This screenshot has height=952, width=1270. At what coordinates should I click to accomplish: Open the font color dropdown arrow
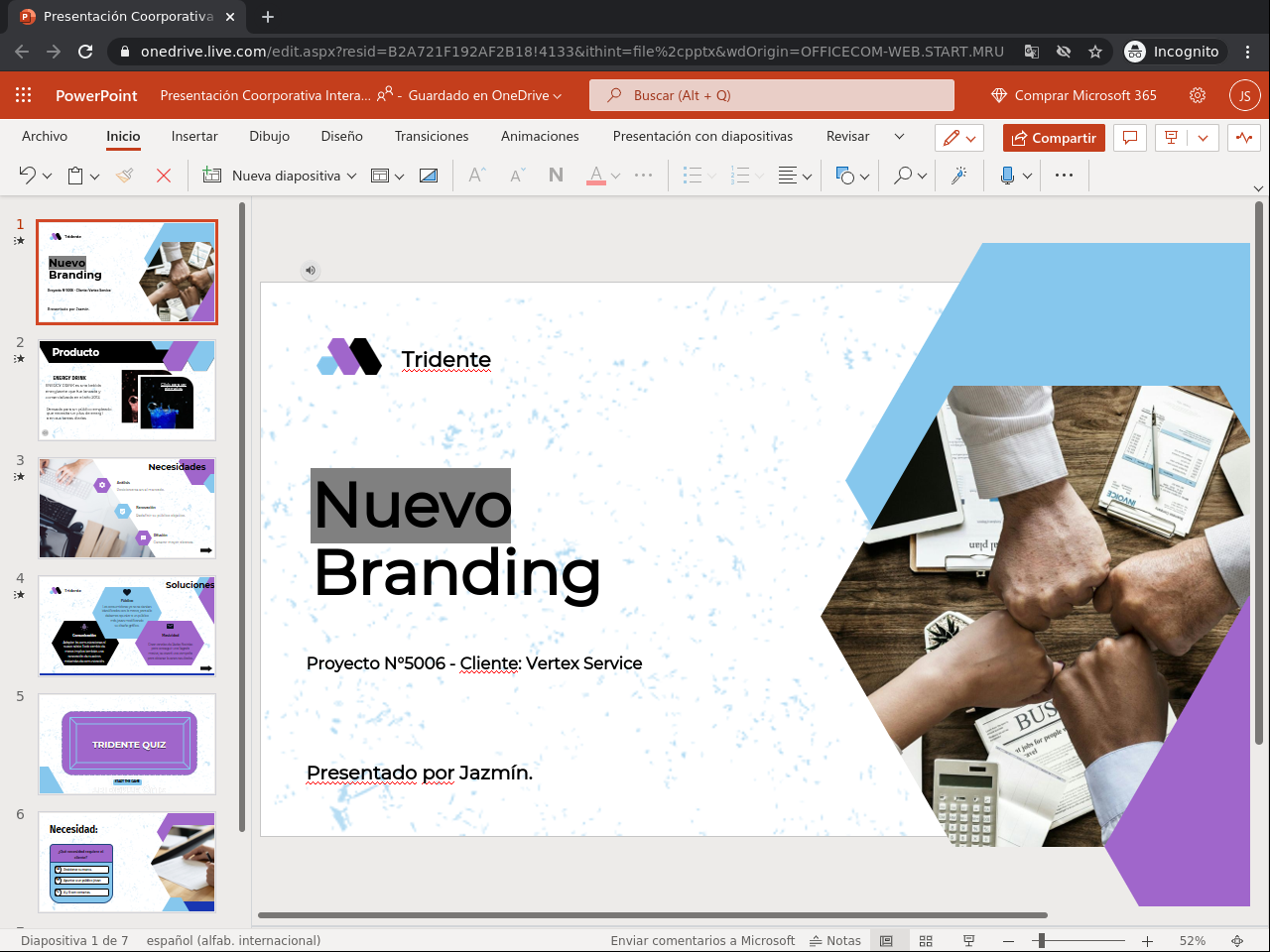pyautogui.click(x=616, y=176)
